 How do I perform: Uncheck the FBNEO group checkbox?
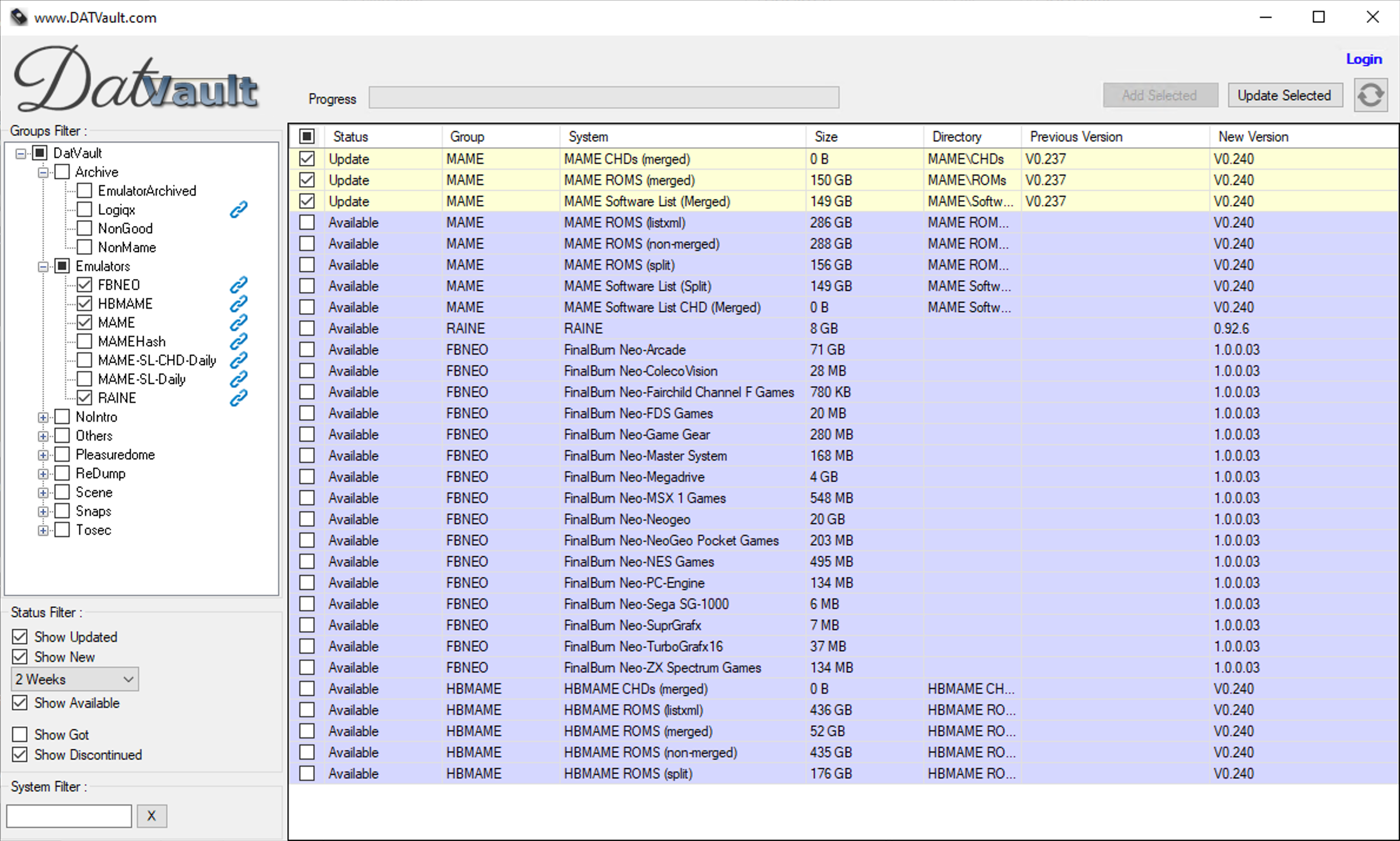(85, 285)
